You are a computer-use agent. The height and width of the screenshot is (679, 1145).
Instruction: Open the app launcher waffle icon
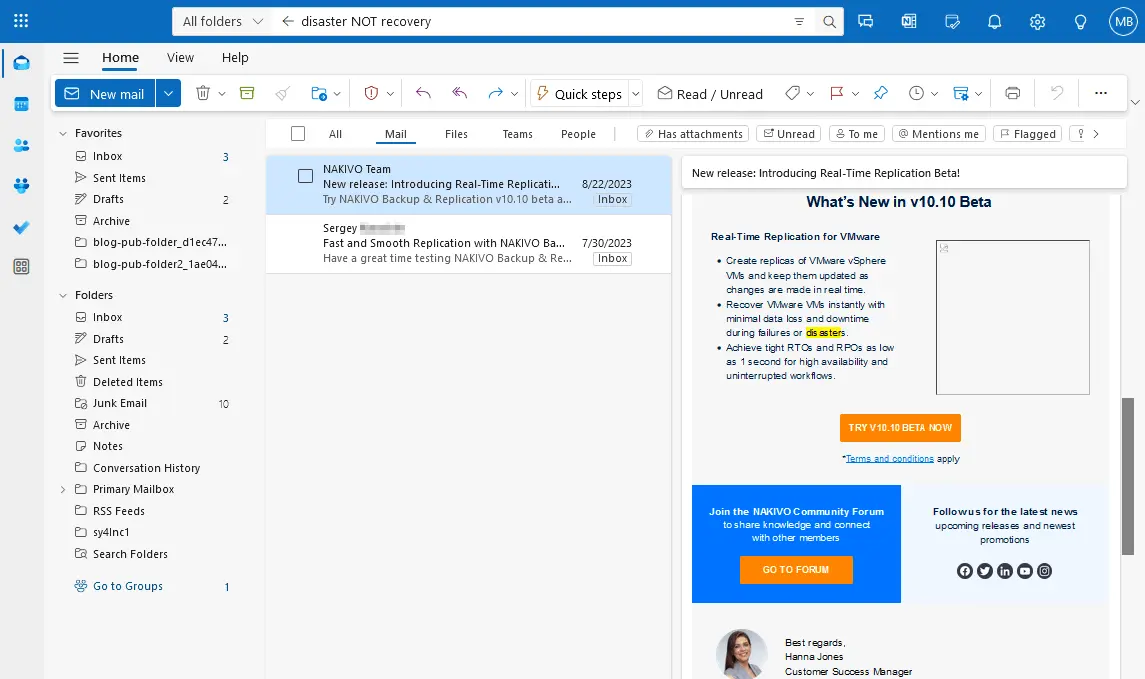point(21,21)
